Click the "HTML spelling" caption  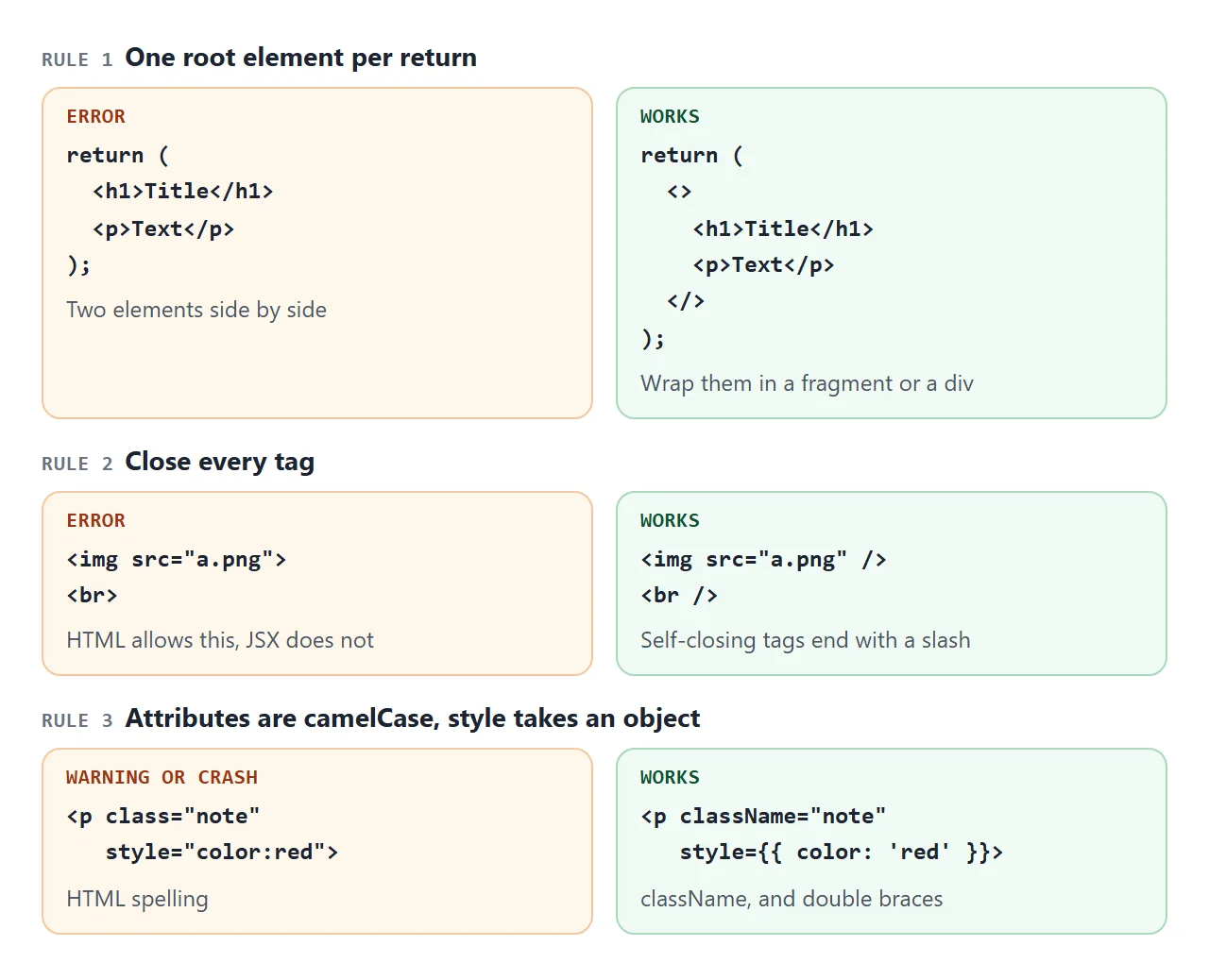(x=137, y=899)
